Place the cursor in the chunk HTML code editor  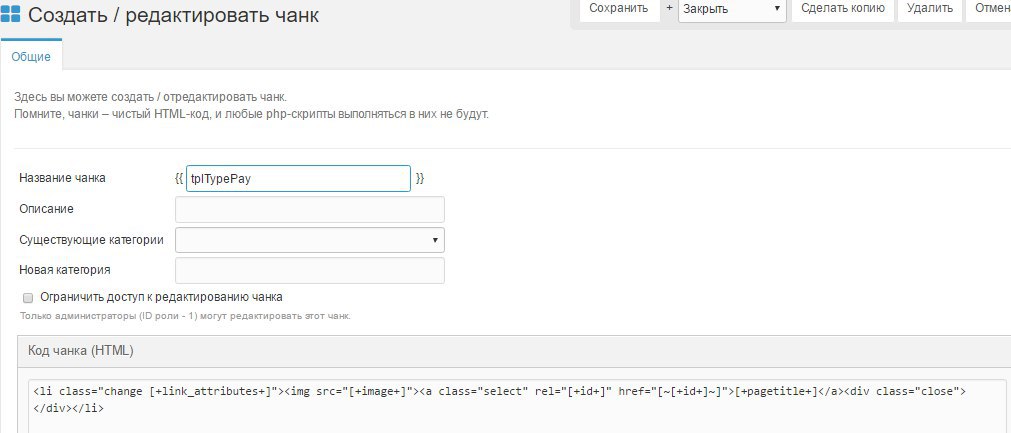pos(516,406)
